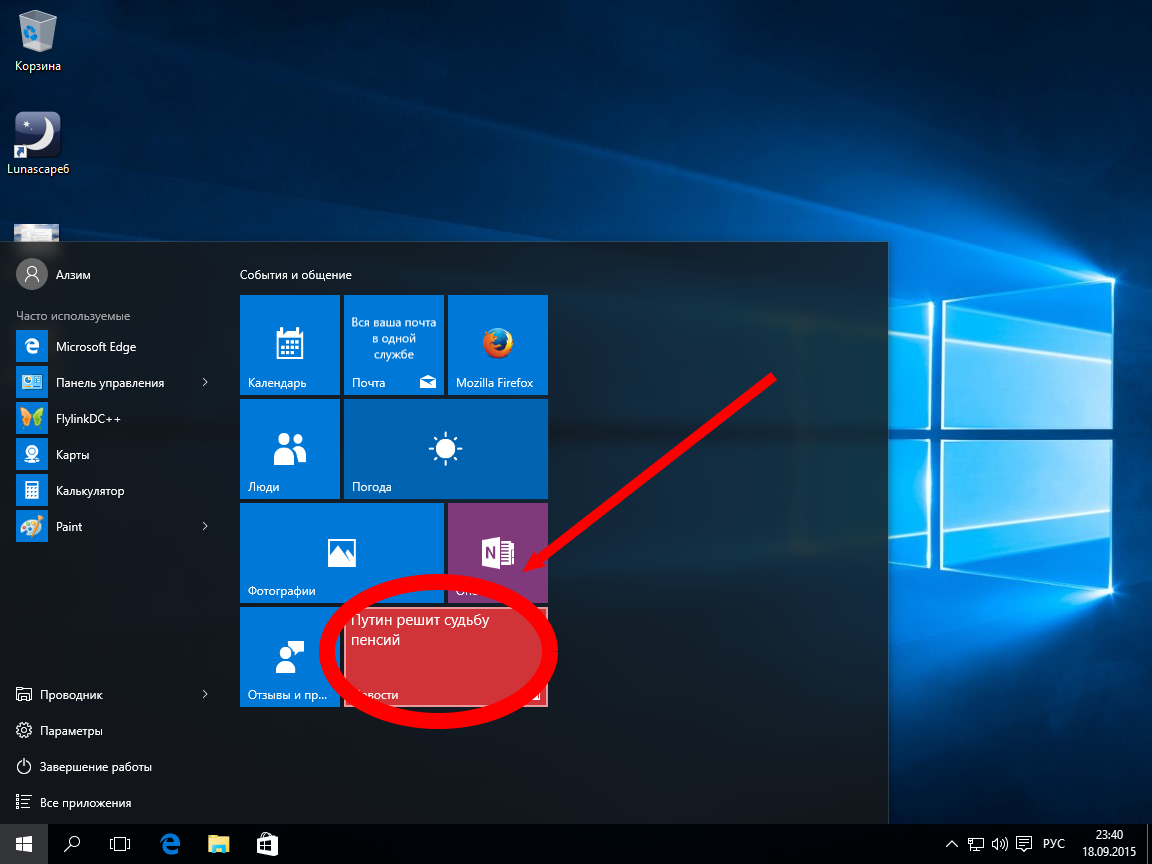The width and height of the screenshot is (1152, 864).
Task: Expand Paint jump list arrow
Action: [x=205, y=527]
